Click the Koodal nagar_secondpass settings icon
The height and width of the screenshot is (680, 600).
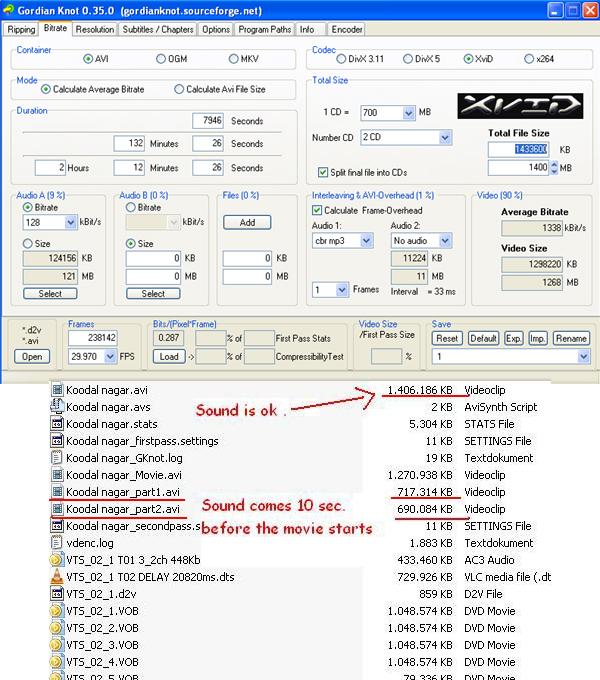pyautogui.click(x=57, y=526)
